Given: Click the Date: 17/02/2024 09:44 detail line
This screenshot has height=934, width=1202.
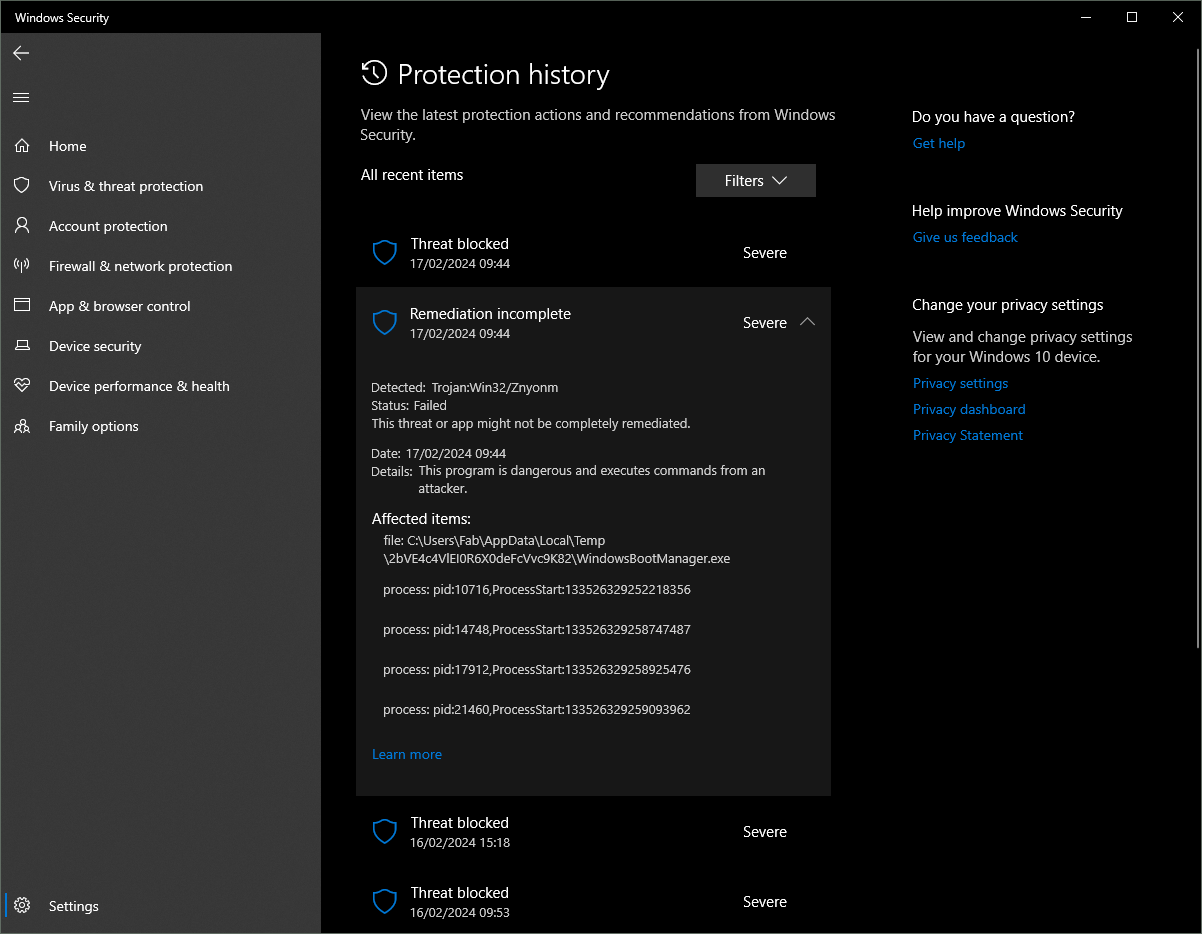Looking at the screenshot, I should pyautogui.click(x=439, y=453).
